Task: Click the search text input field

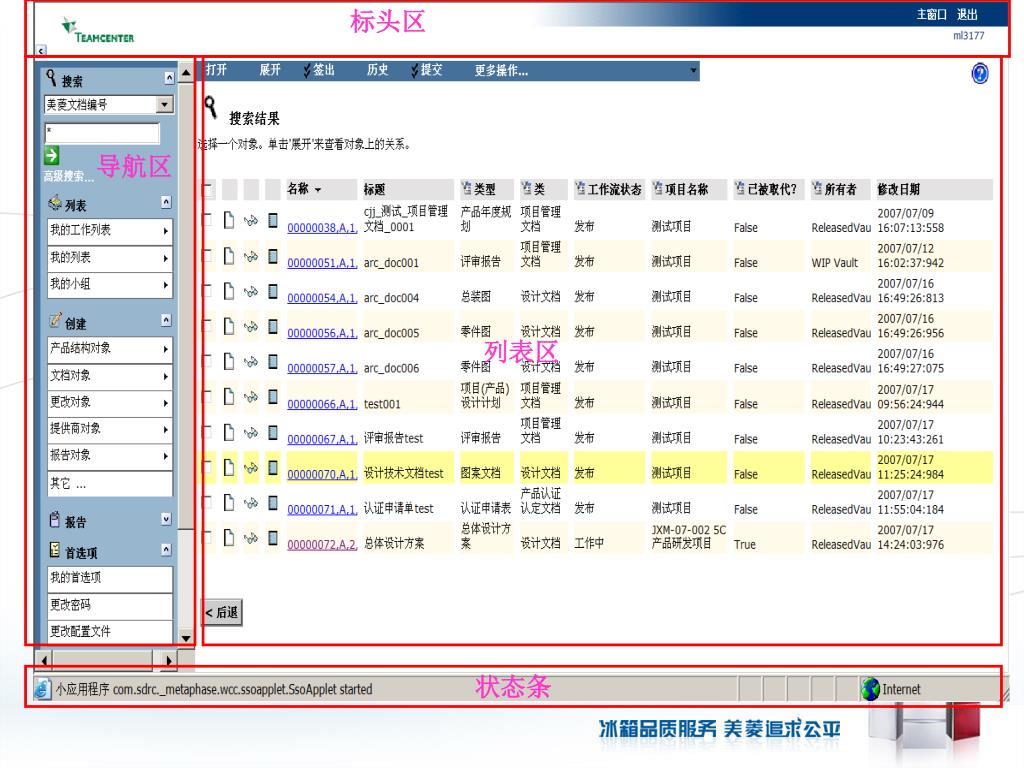Action: click(102, 133)
